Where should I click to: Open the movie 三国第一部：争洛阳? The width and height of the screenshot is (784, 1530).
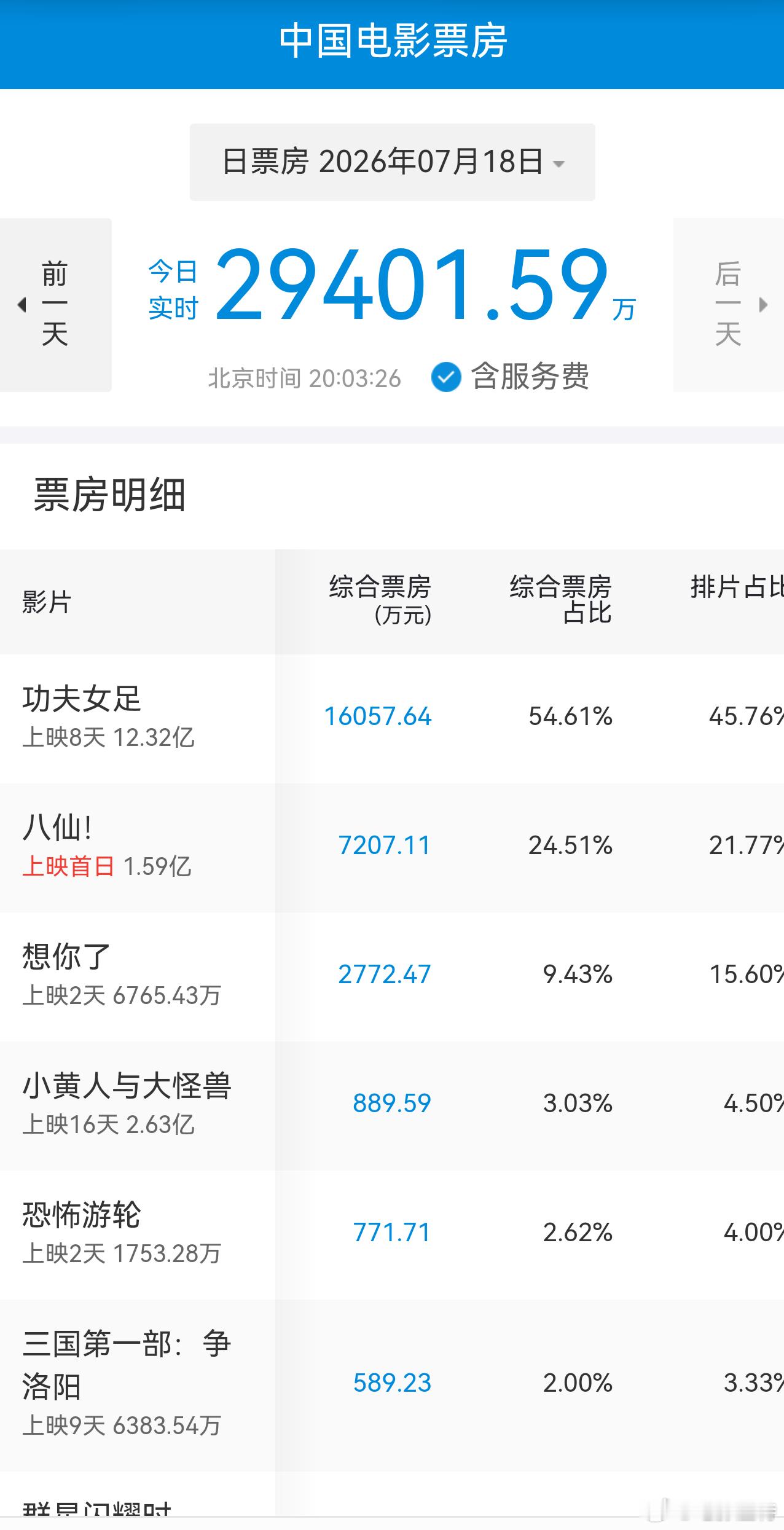tap(127, 1365)
